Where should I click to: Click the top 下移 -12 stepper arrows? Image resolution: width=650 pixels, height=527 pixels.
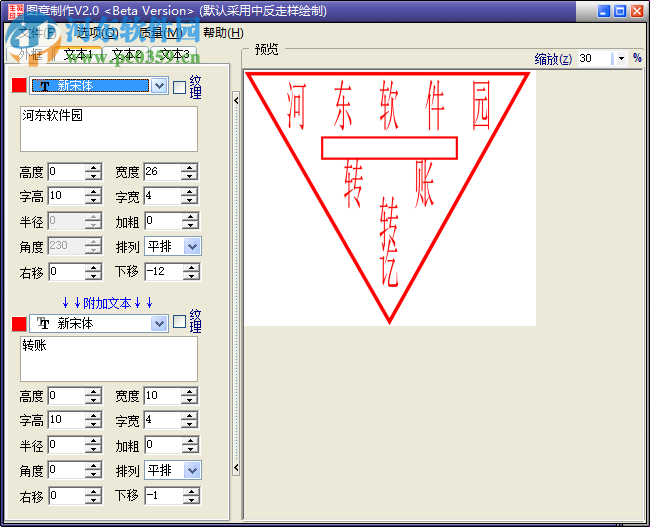pos(192,272)
